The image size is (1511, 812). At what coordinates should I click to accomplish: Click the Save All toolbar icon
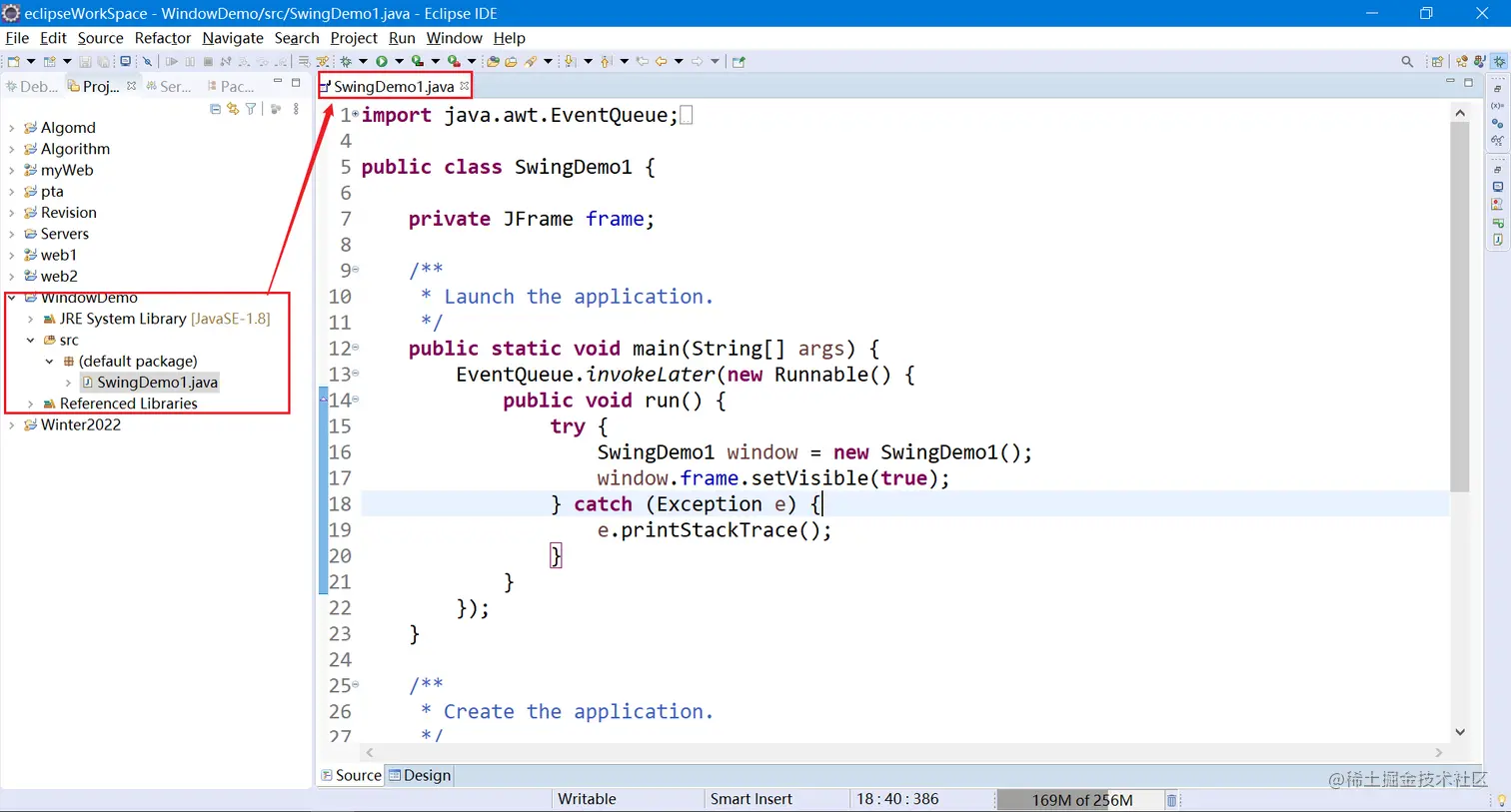103,61
